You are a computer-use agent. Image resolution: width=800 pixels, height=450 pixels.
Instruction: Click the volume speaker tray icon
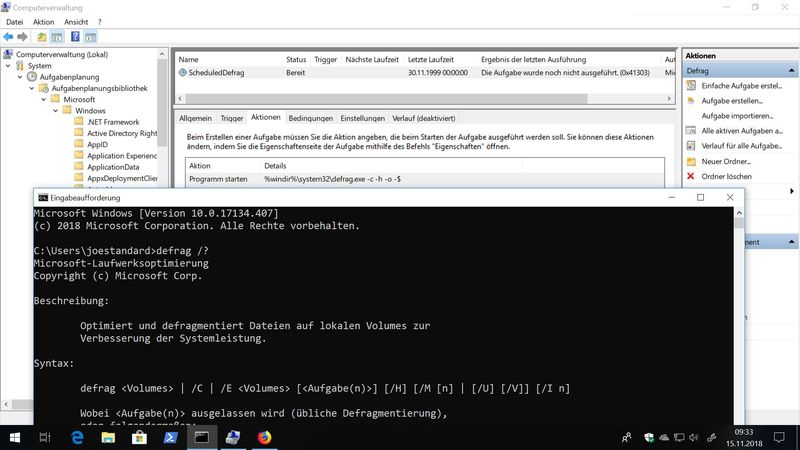pos(693,437)
